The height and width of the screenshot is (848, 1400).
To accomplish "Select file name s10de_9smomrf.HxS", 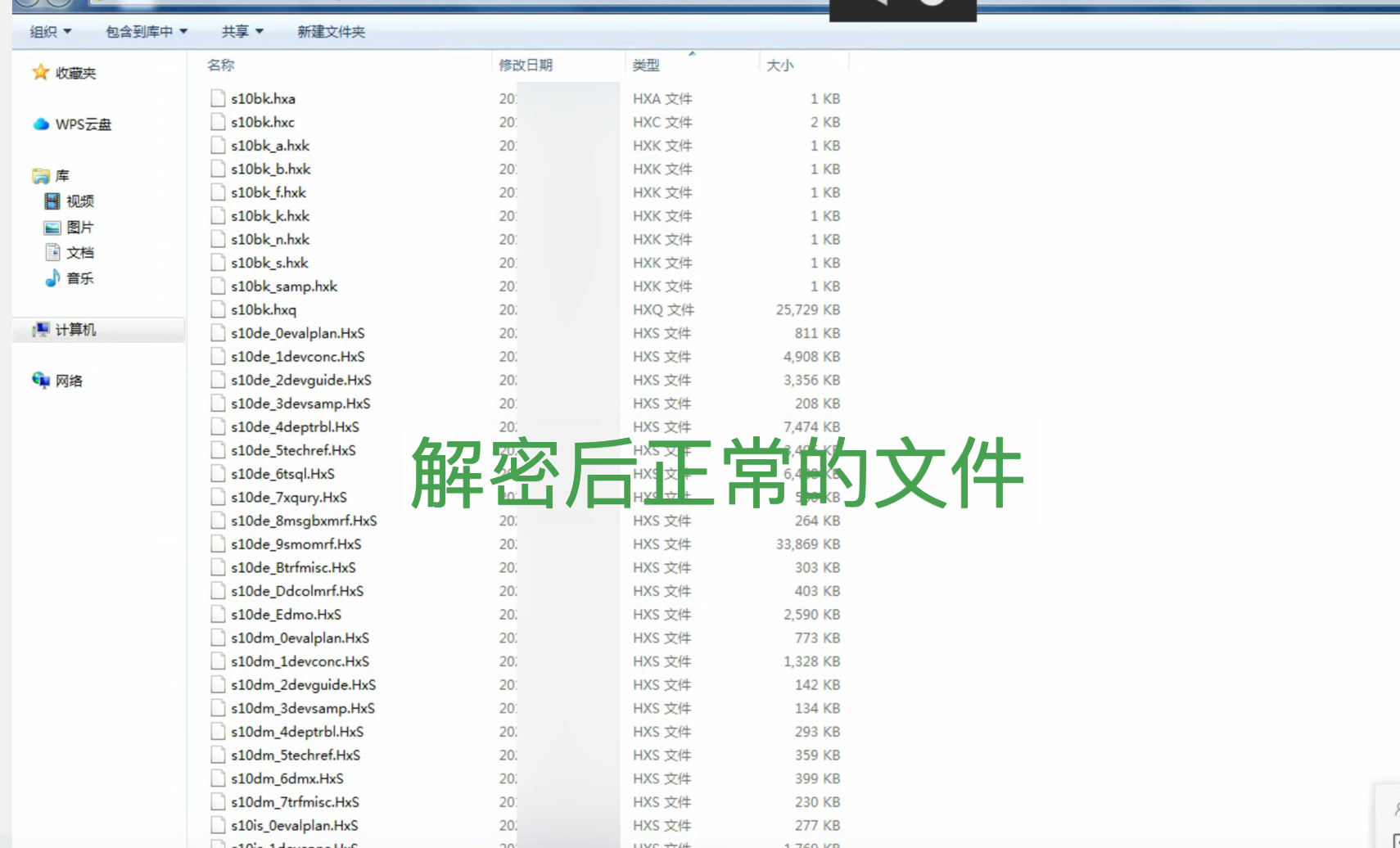I will pyautogui.click(x=296, y=544).
